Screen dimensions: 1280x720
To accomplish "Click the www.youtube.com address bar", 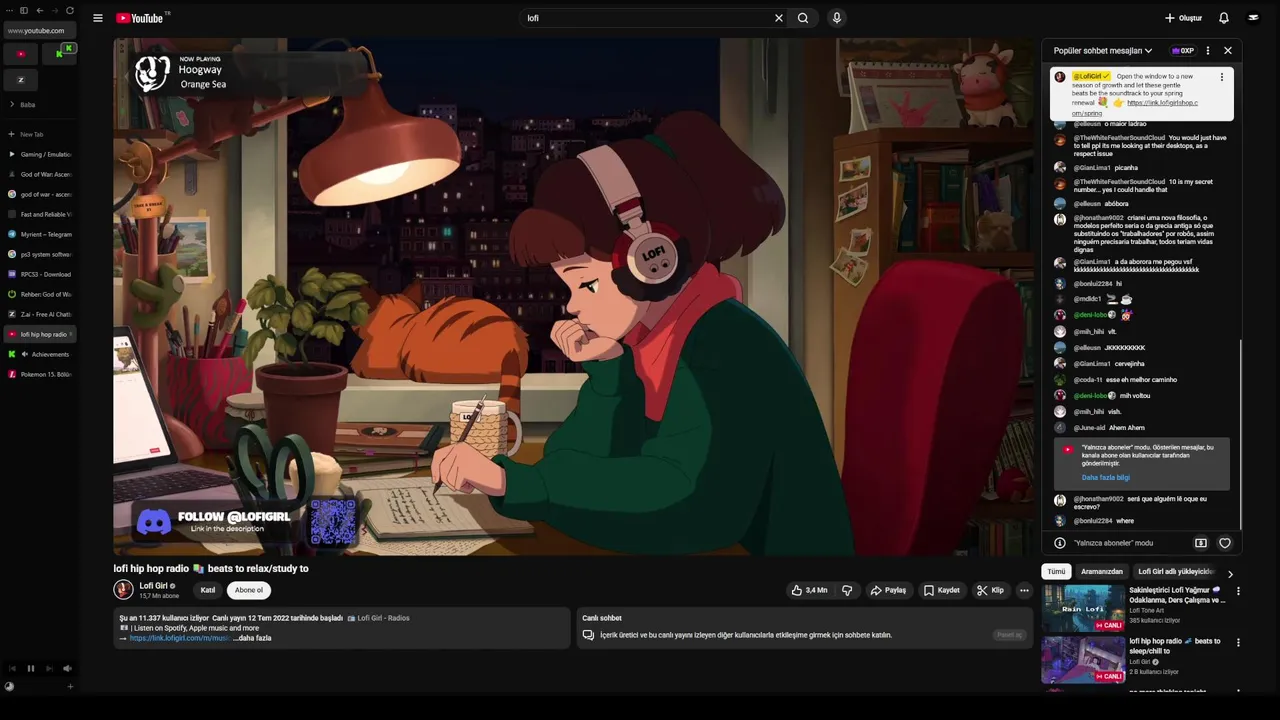I will [40, 31].
